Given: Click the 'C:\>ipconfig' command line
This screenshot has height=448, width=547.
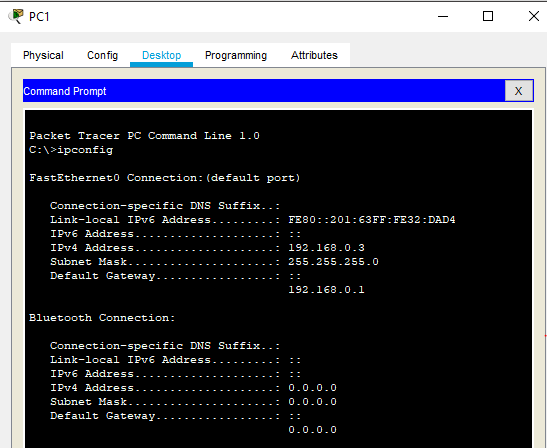Looking at the screenshot, I should pyautogui.click(x=71, y=150).
